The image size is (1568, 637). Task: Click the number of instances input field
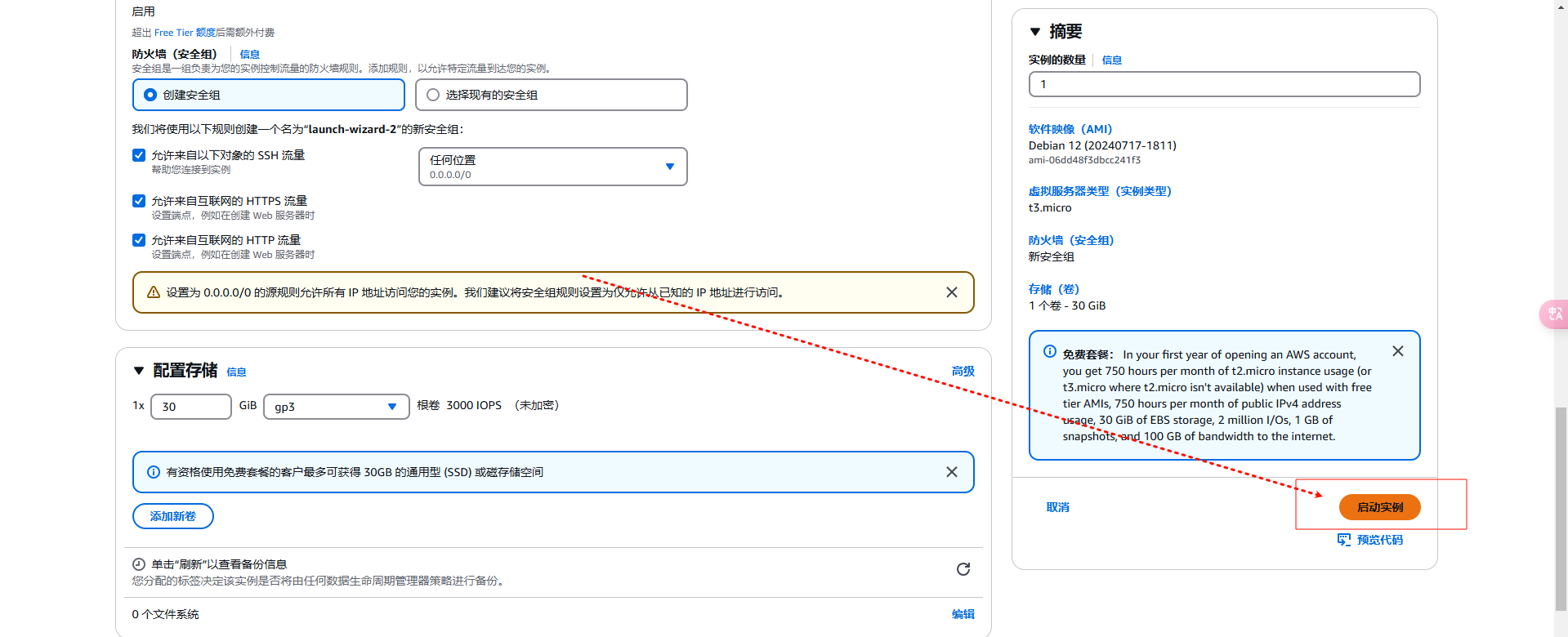pyautogui.click(x=1223, y=84)
